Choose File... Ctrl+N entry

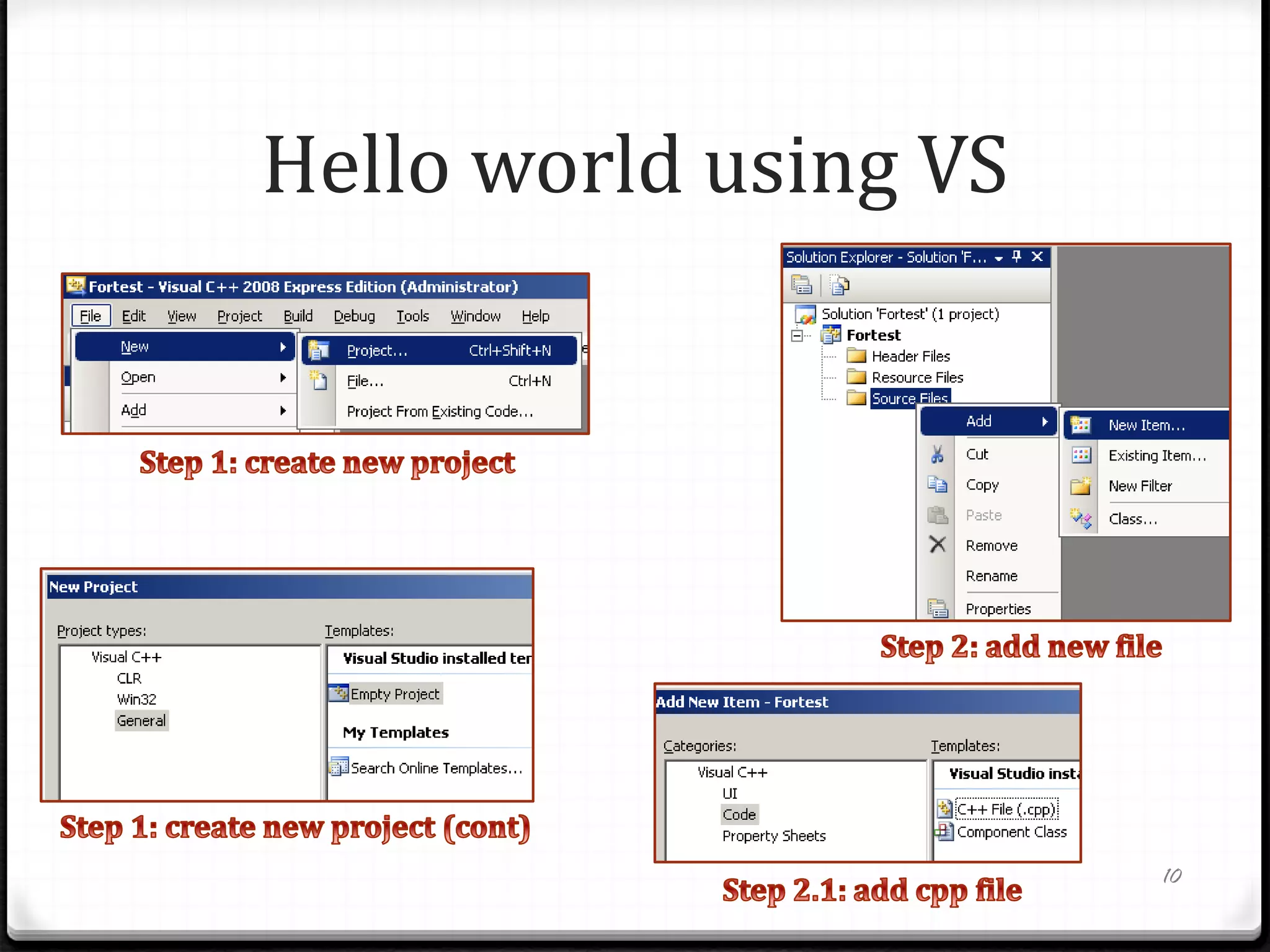(439, 381)
